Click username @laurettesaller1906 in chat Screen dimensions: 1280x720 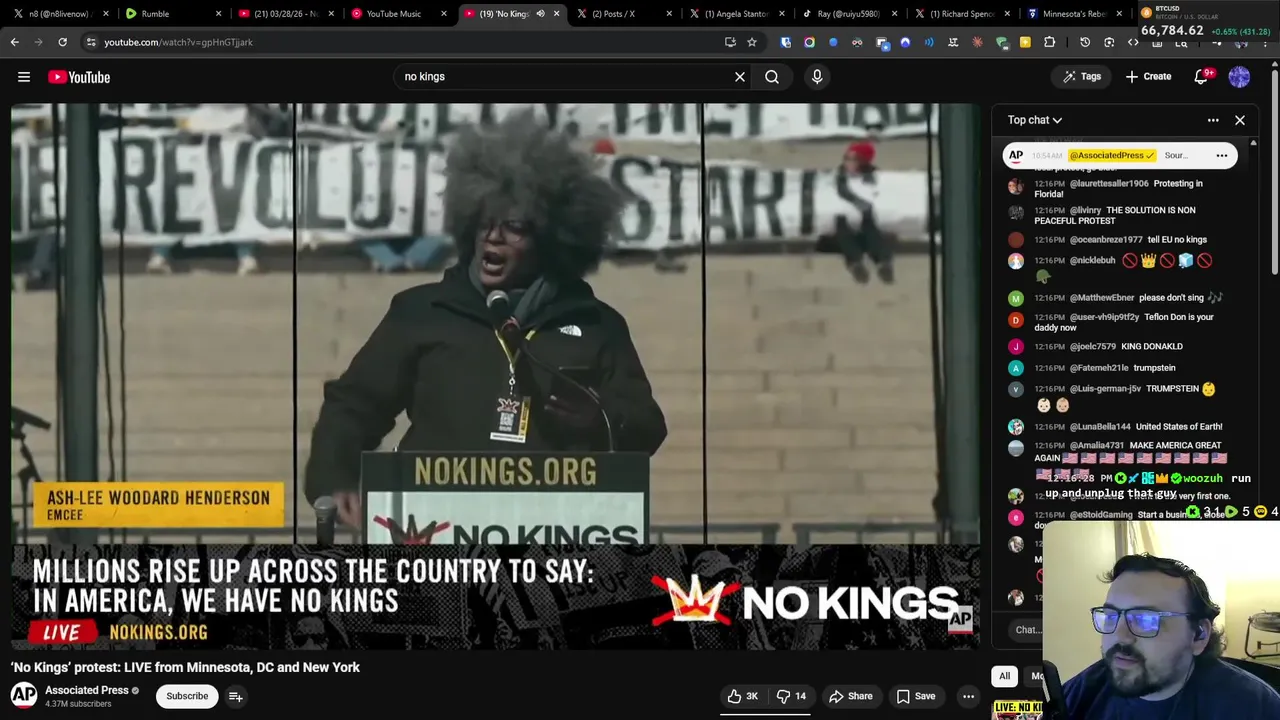[x=1109, y=184]
